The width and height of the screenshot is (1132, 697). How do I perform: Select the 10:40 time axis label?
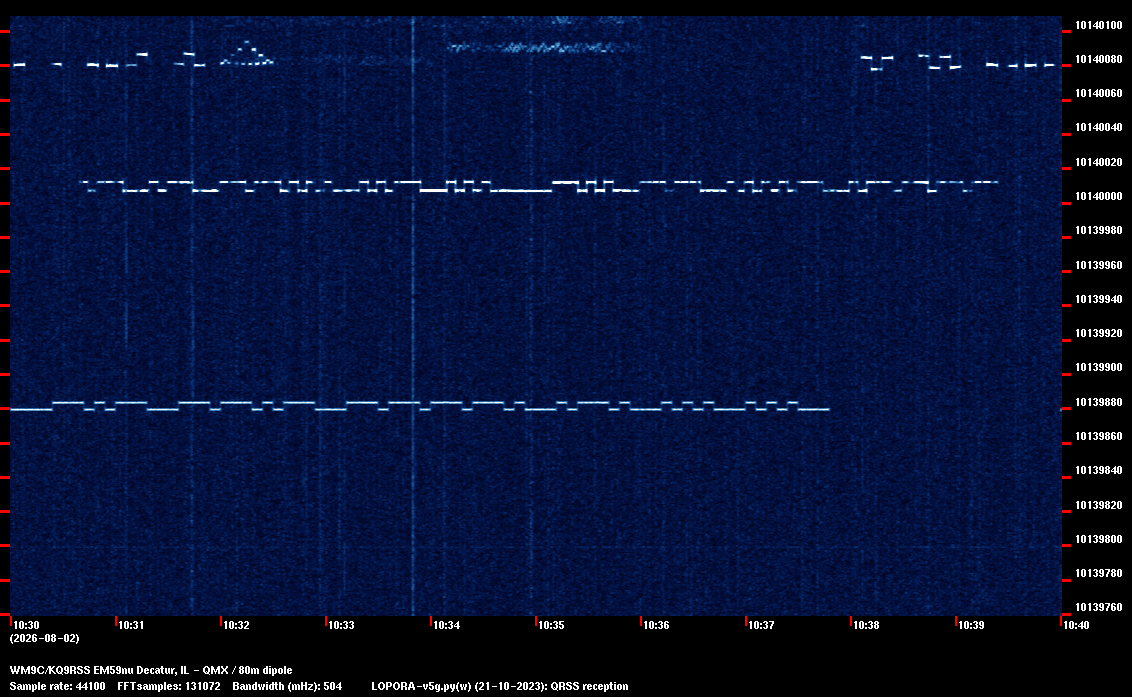[x=1076, y=625]
